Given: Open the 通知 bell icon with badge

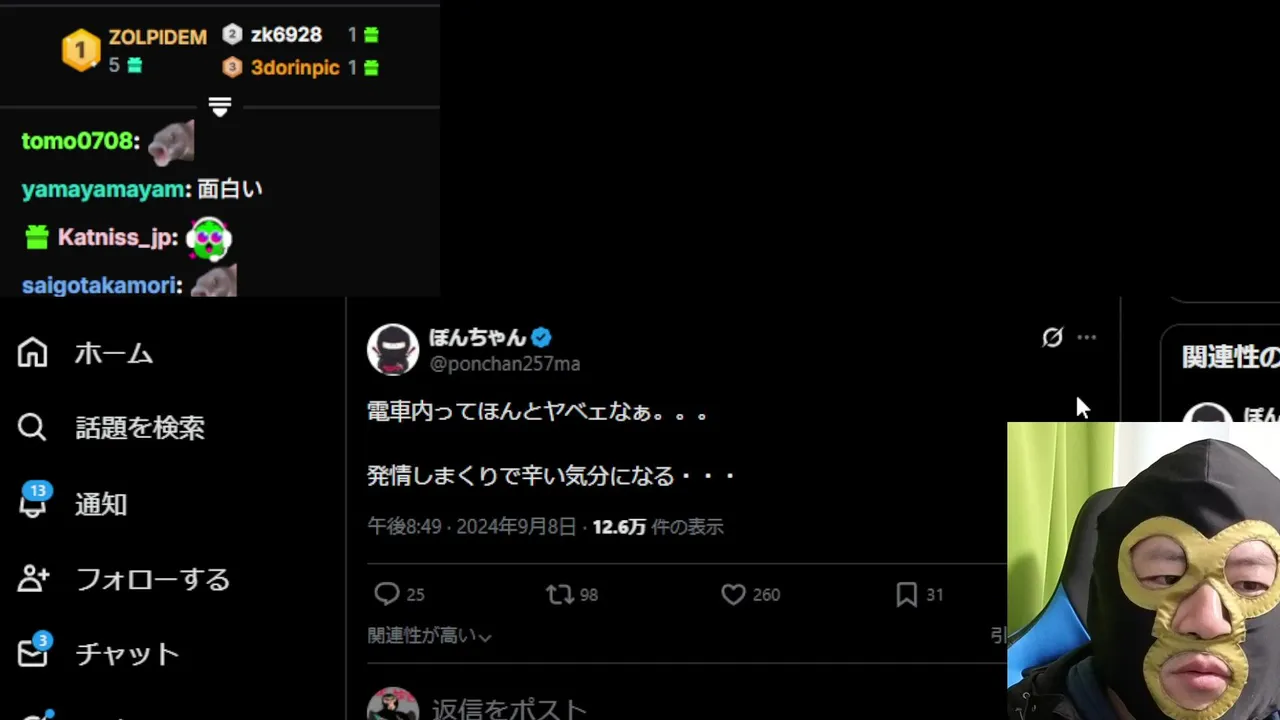Looking at the screenshot, I should point(33,500).
